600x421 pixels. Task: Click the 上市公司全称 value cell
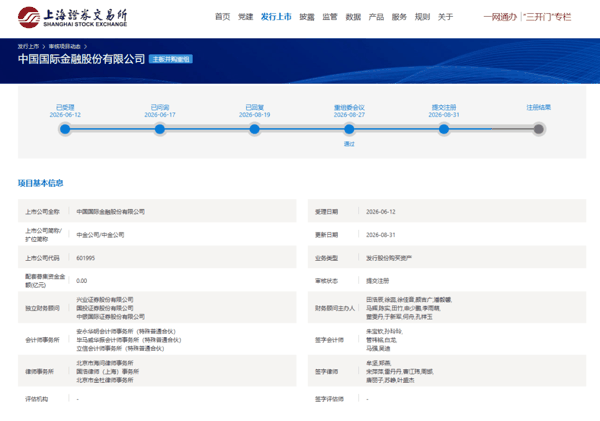tap(111, 212)
